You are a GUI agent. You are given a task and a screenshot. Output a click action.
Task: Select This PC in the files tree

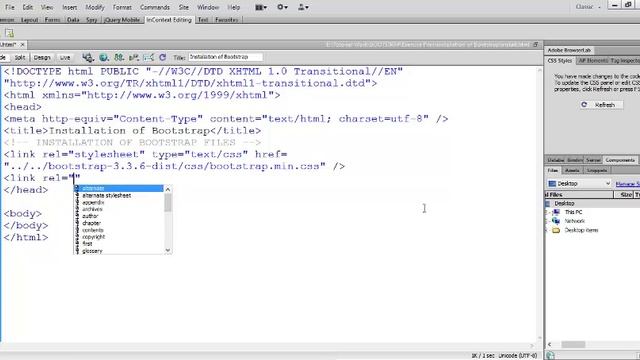click(x=573, y=212)
